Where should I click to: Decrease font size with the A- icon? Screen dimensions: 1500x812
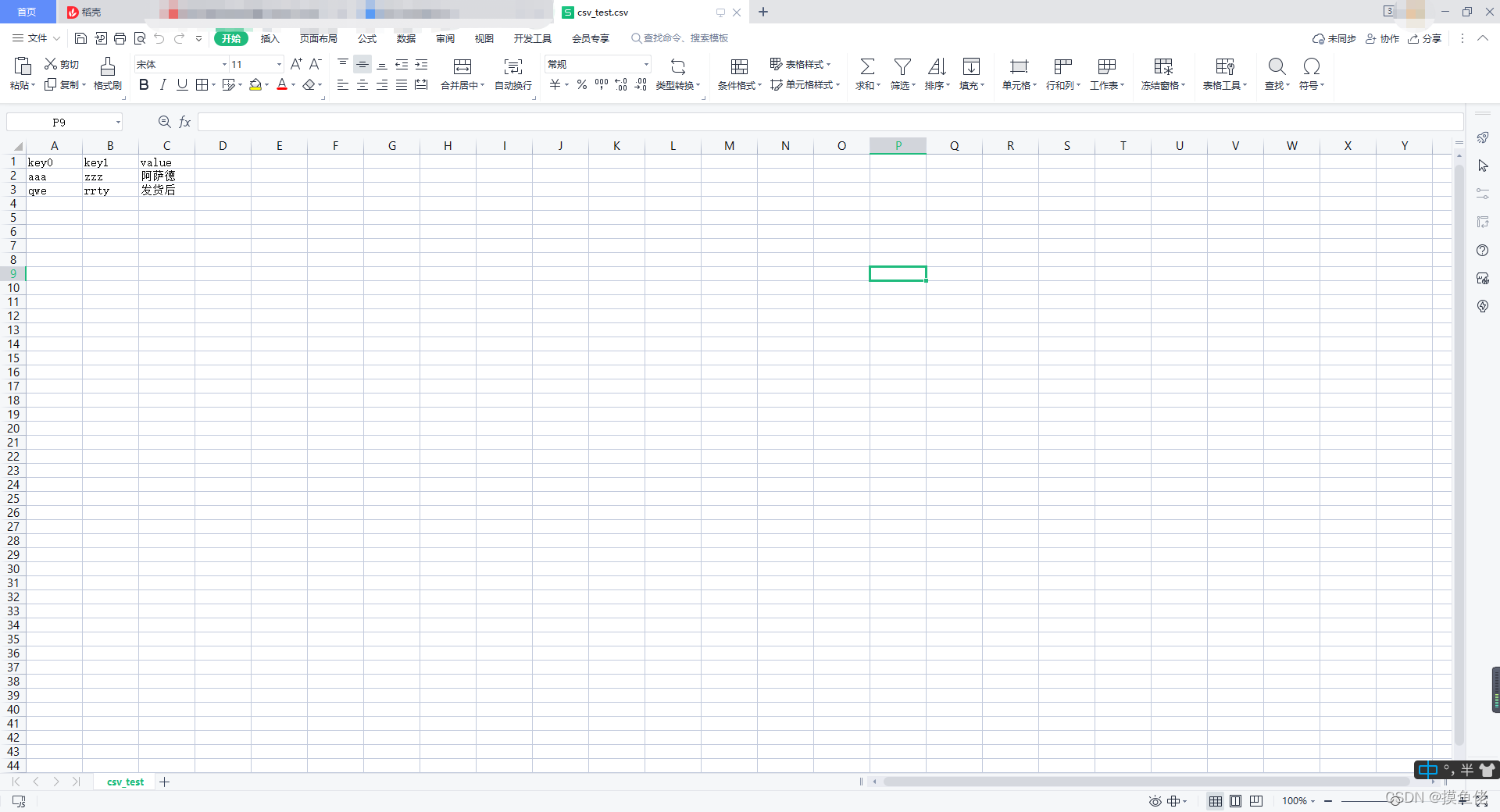tap(316, 64)
